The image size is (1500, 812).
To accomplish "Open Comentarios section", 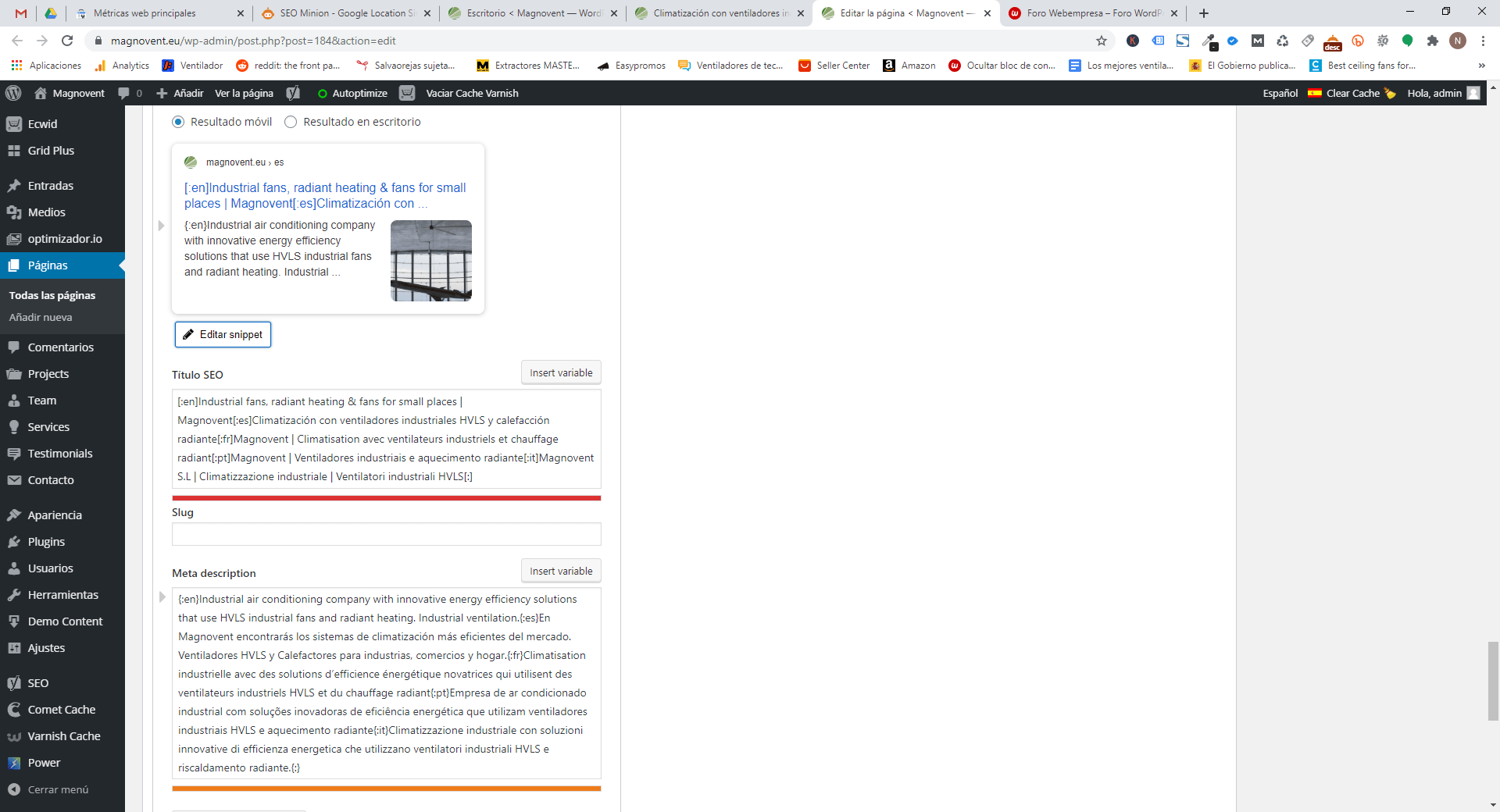I will point(62,347).
